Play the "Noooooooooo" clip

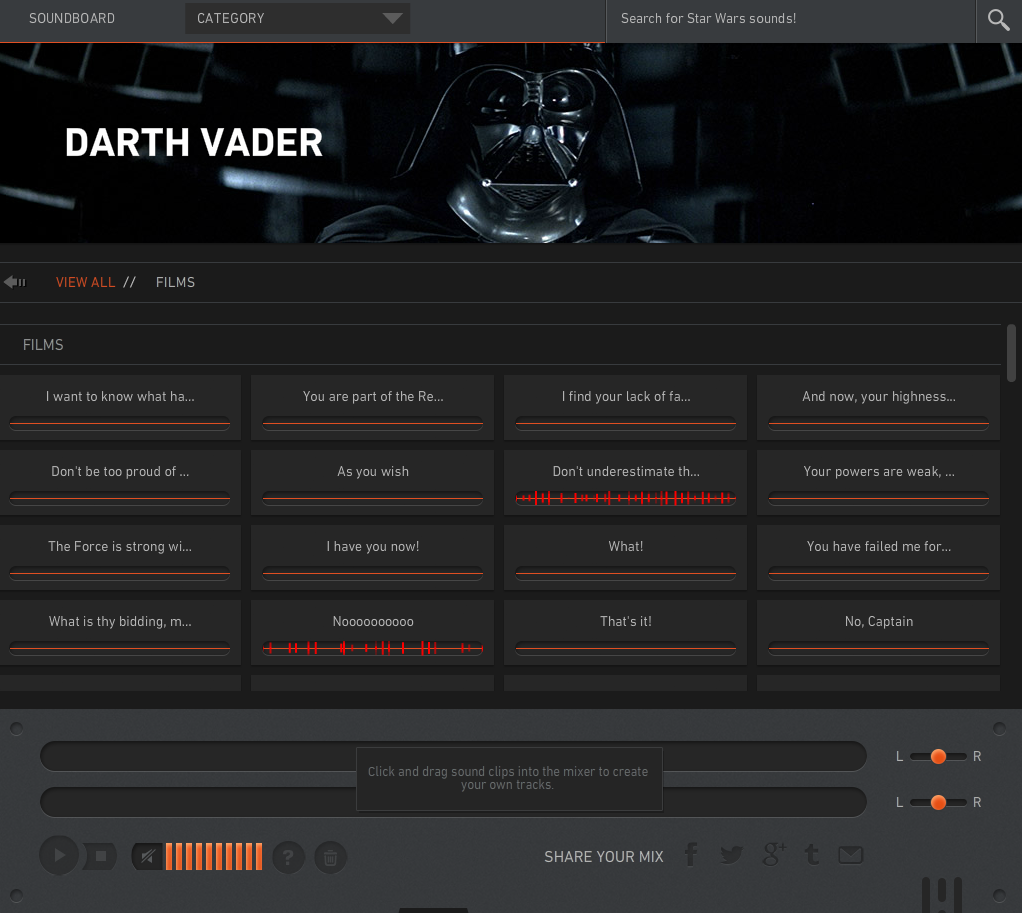(373, 632)
